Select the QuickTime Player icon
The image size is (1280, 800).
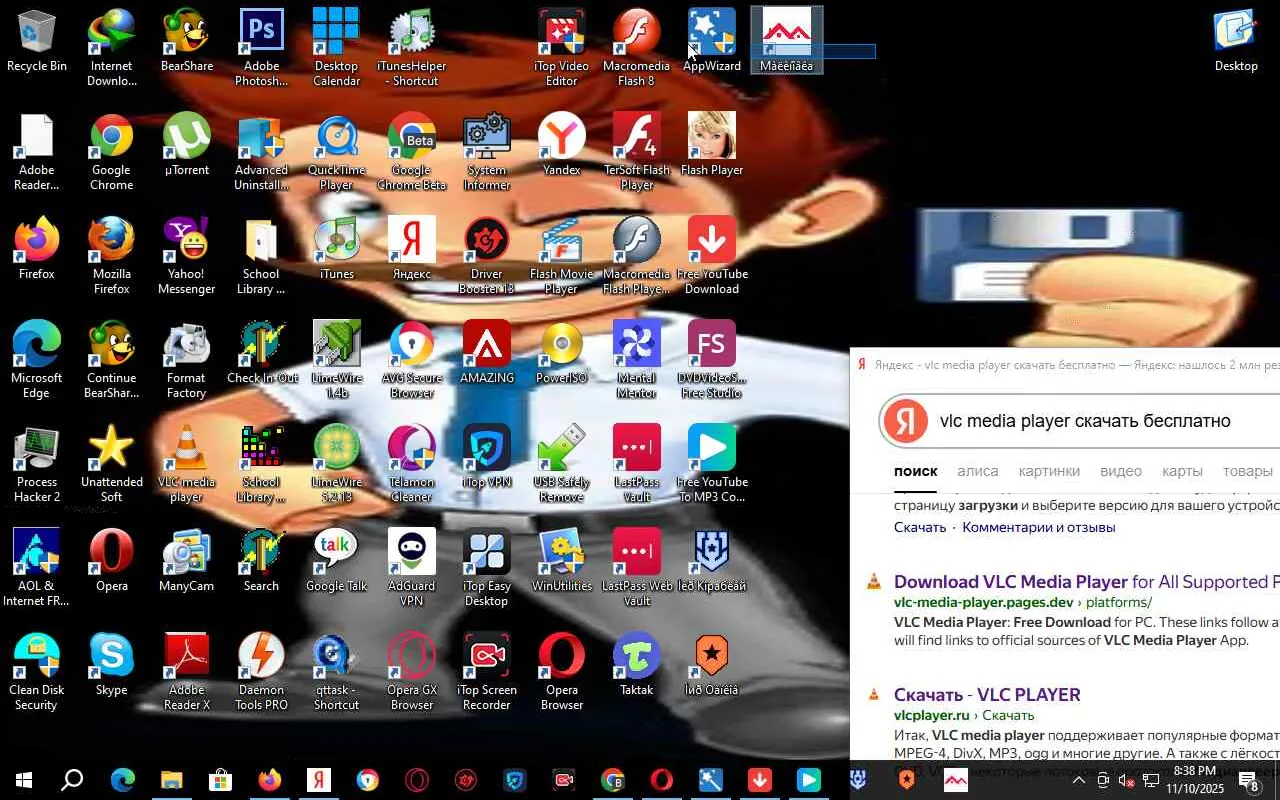coord(336,152)
